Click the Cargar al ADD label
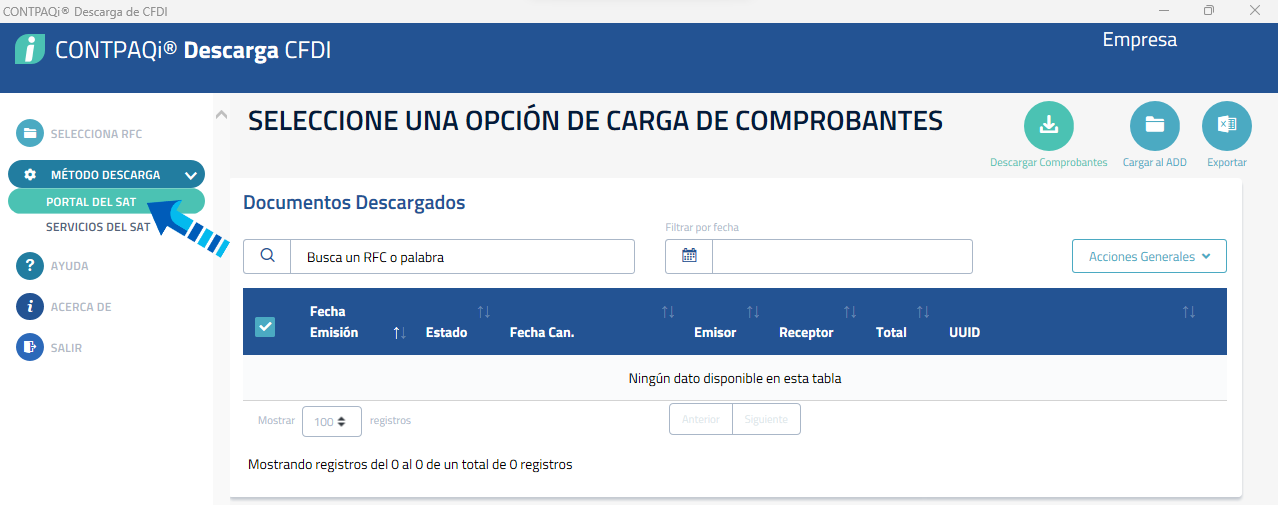The image size is (1278, 505). point(1155,162)
